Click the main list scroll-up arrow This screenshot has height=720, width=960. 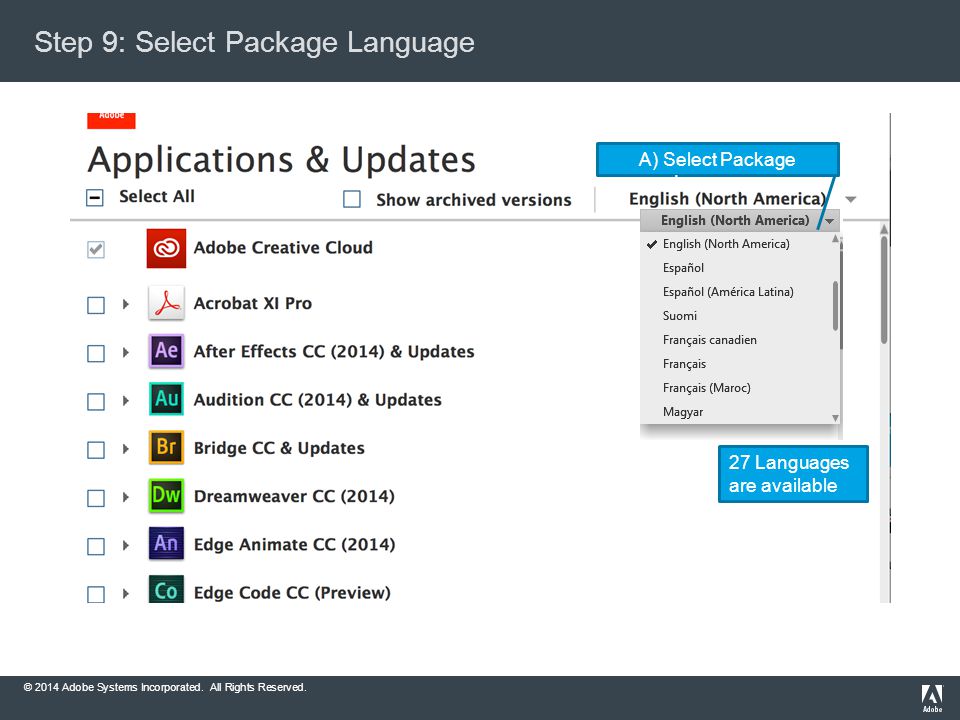pos(883,229)
